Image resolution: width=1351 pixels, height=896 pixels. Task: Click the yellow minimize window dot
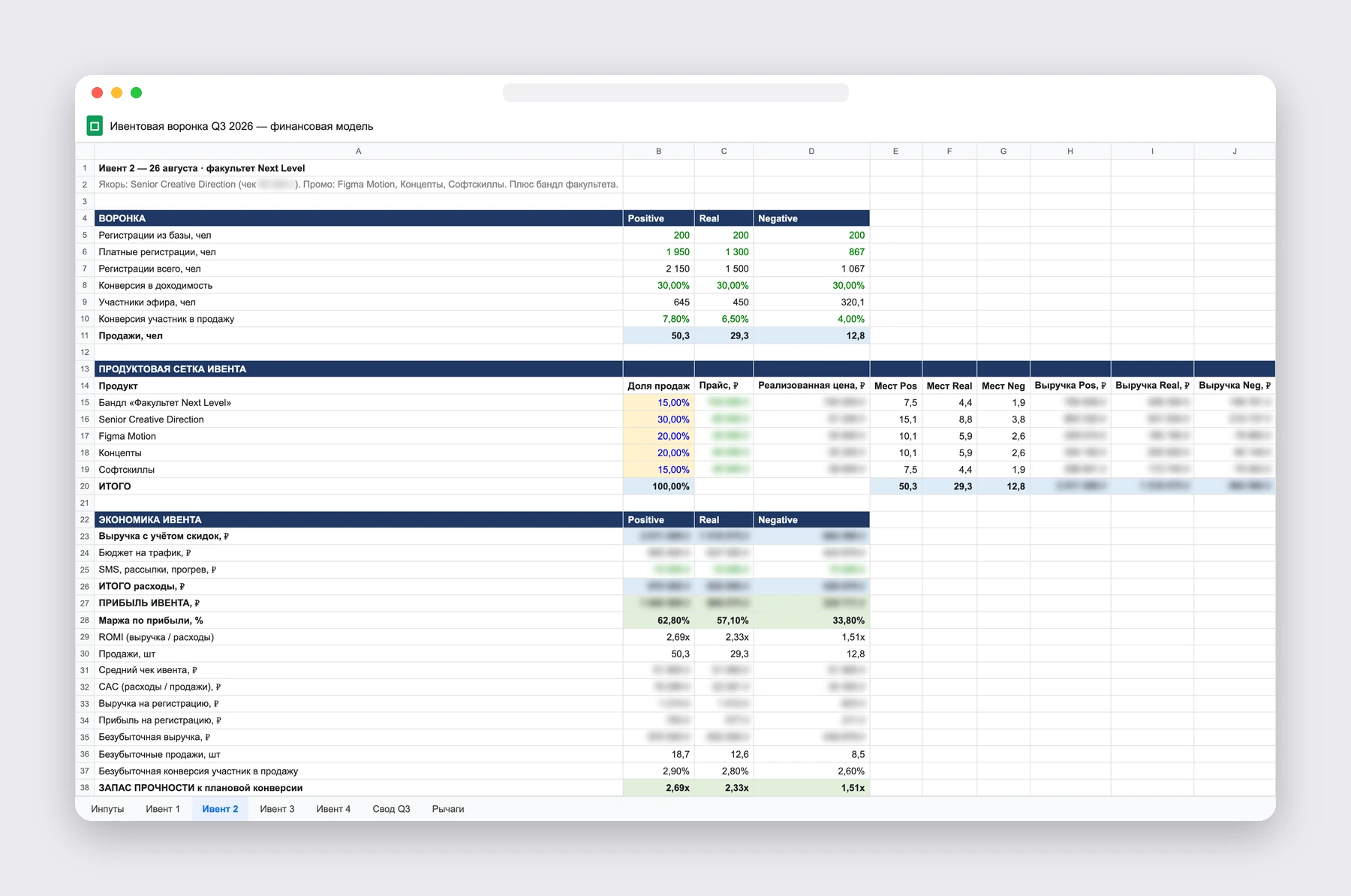(x=116, y=92)
